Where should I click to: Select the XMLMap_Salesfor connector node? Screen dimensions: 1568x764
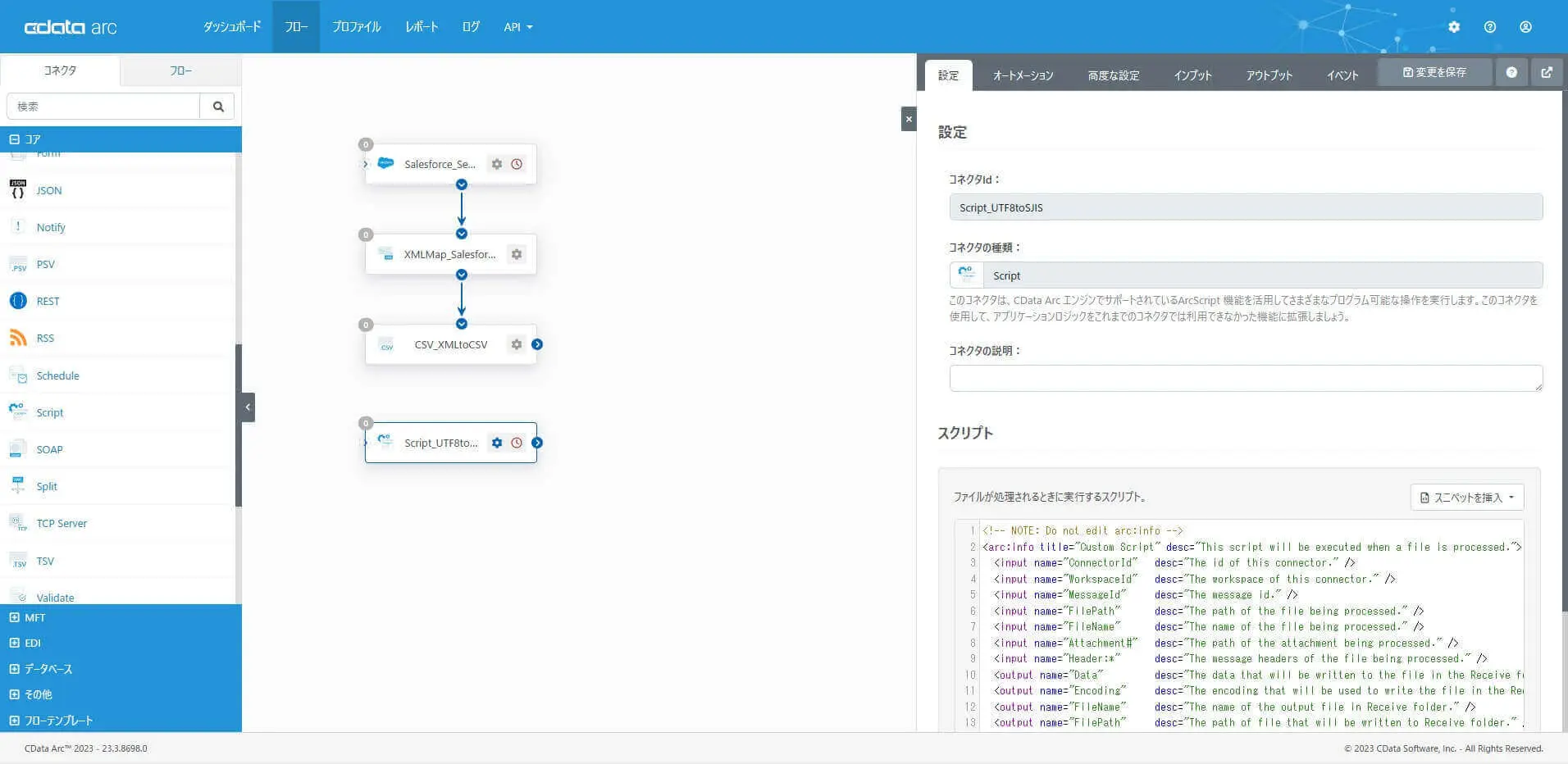pyautogui.click(x=451, y=254)
